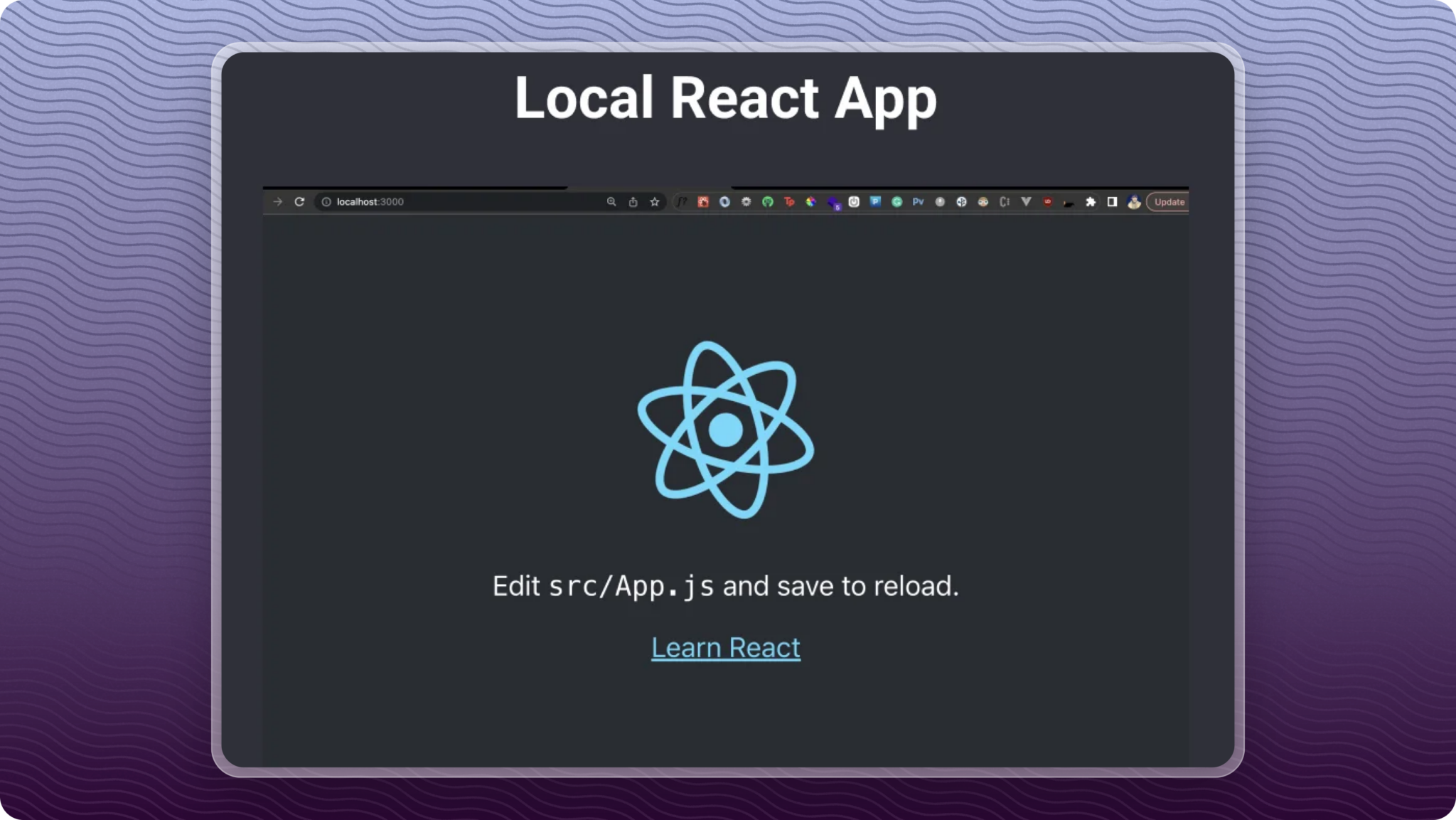
Task: Open the Extensions puzzle piece menu
Action: pyautogui.click(x=1091, y=202)
